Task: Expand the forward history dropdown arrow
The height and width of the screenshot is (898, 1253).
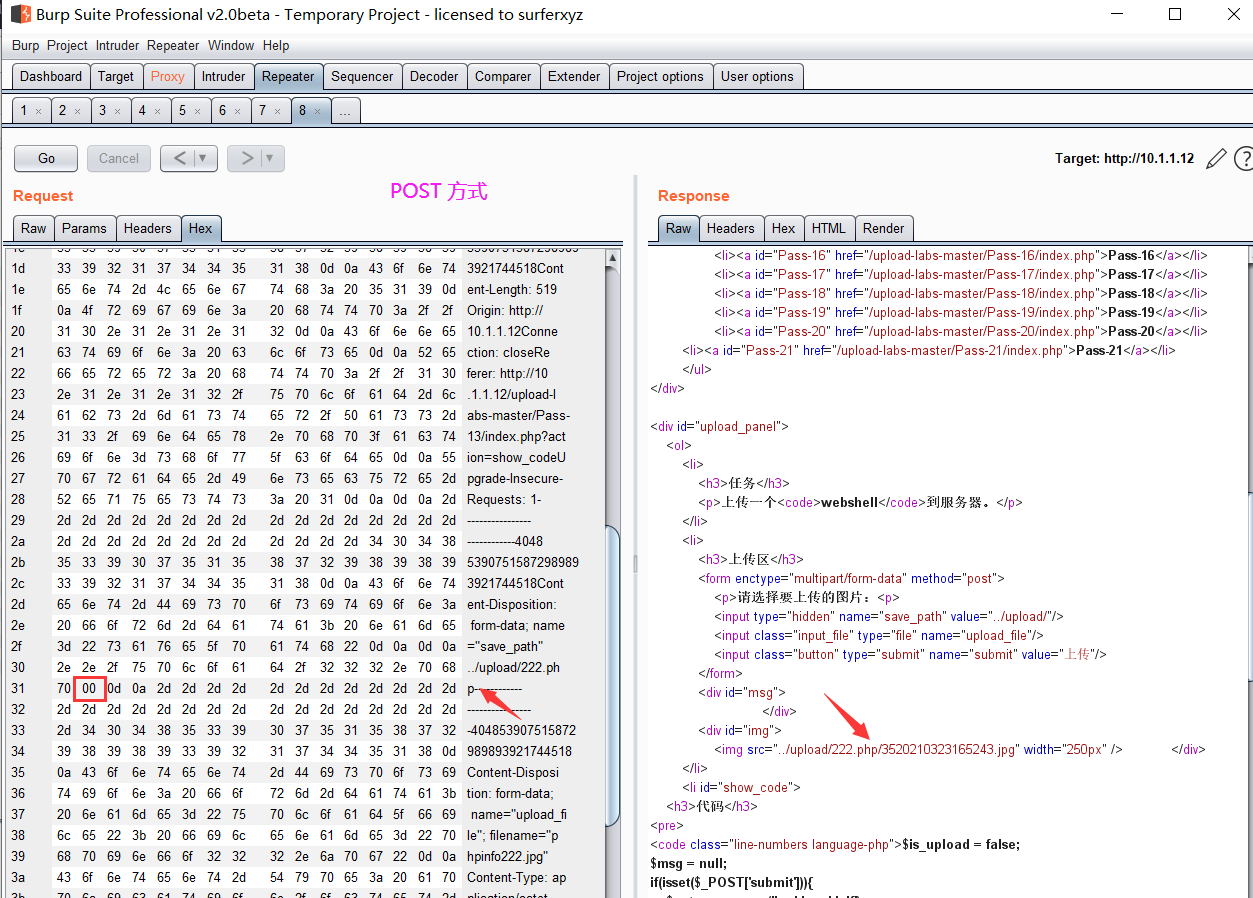Action: (270, 158)
